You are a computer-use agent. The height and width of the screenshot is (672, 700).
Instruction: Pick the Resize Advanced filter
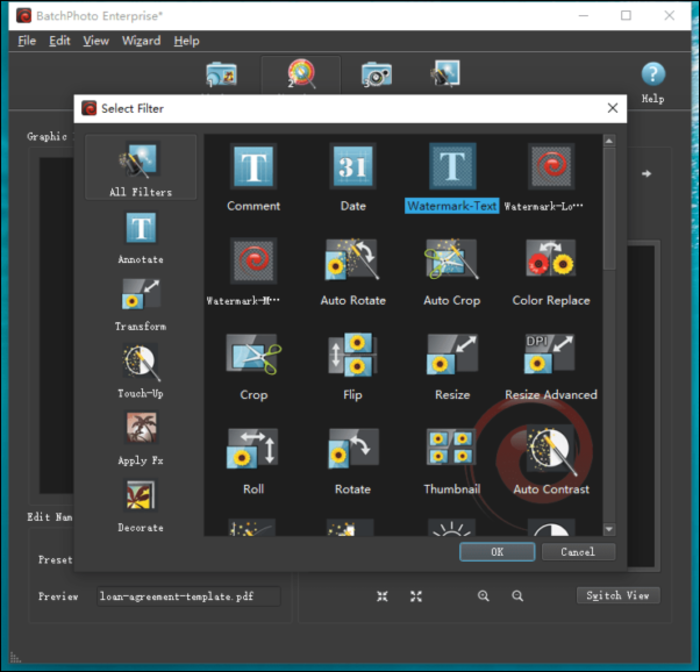(550, 355)
